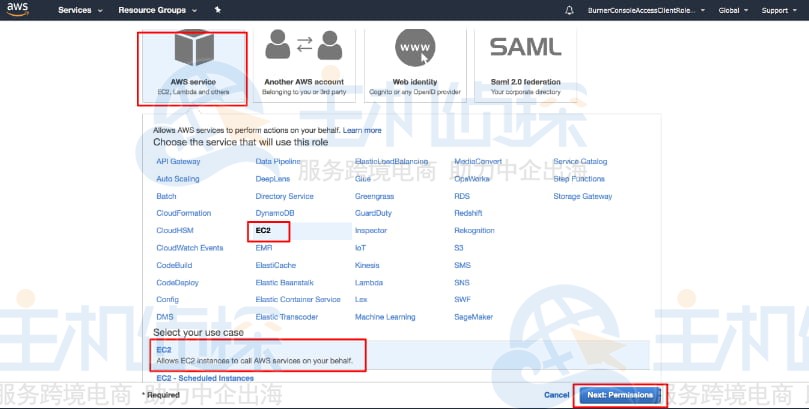The height and width of the screenshot is (409, 809).
Task: Open the Support menu
Action: 780,10
